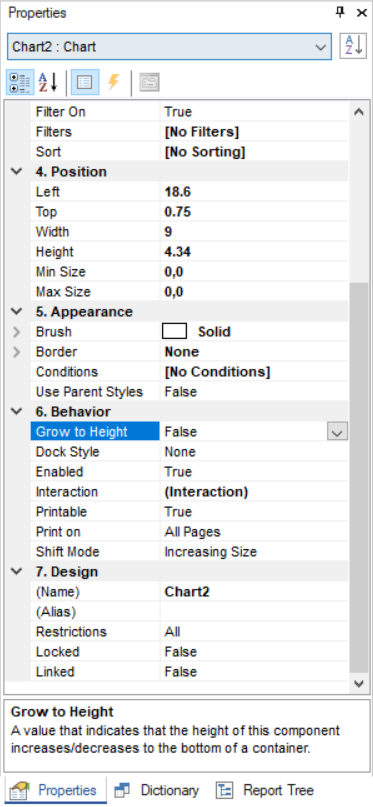Viewport: 373px width, 807px height.
Task: Open the Chart2 : Chart component dropdown
Action: (x=169, y=47)
